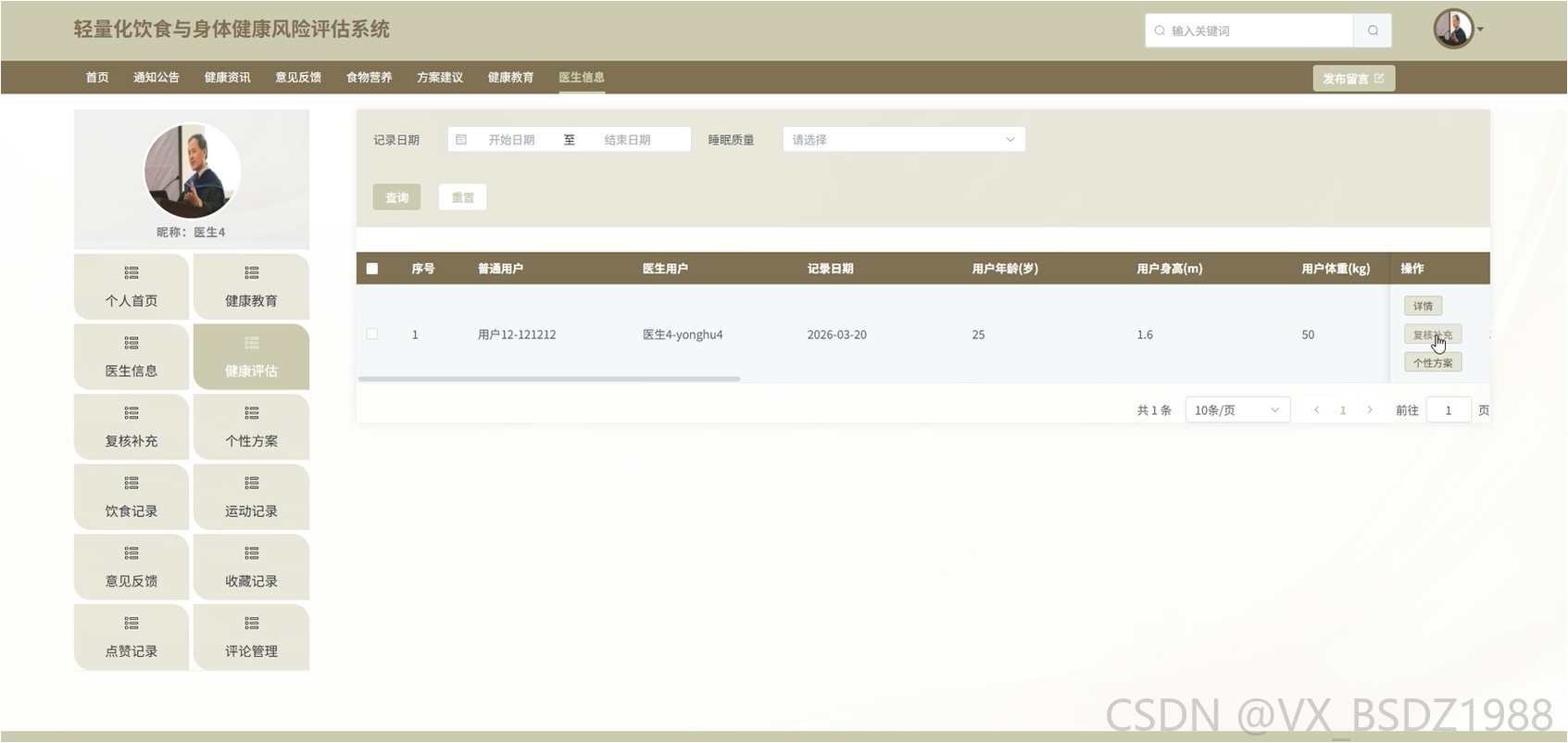
Task: Open the 10条/页 page size dropdown
Action: coord(1237,410)
